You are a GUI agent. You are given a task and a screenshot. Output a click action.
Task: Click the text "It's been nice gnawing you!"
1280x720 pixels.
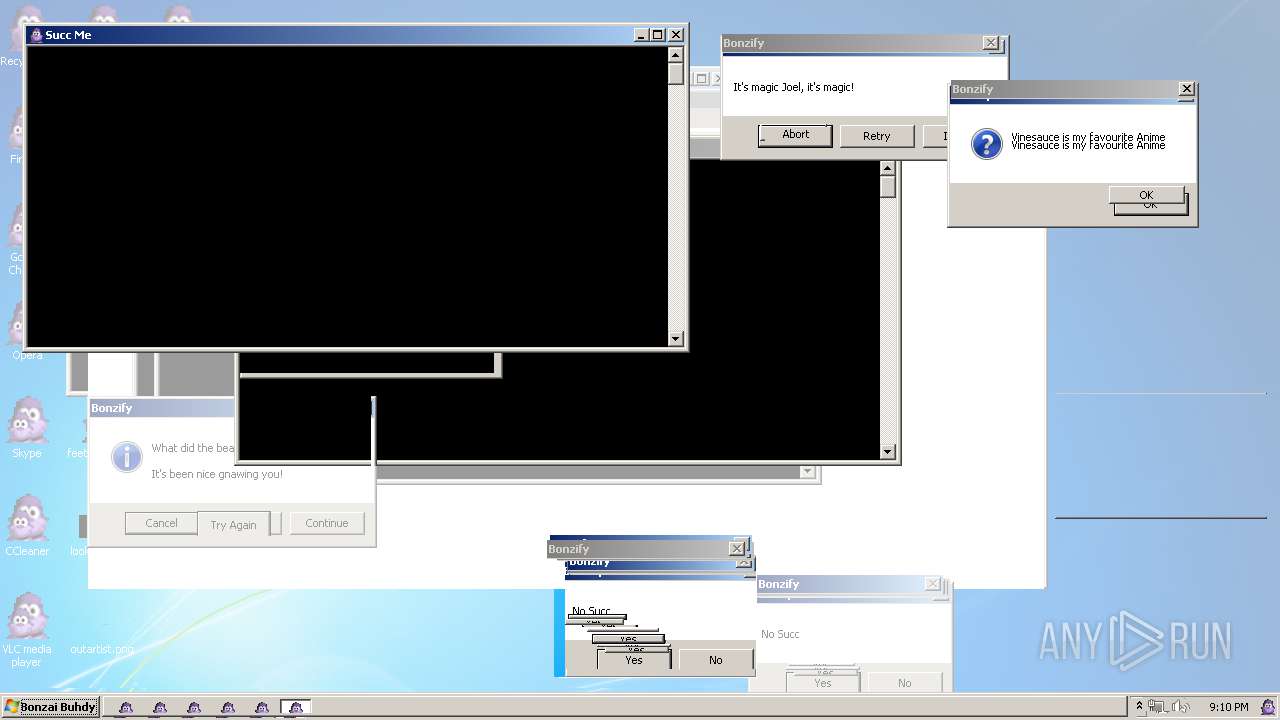217,474
